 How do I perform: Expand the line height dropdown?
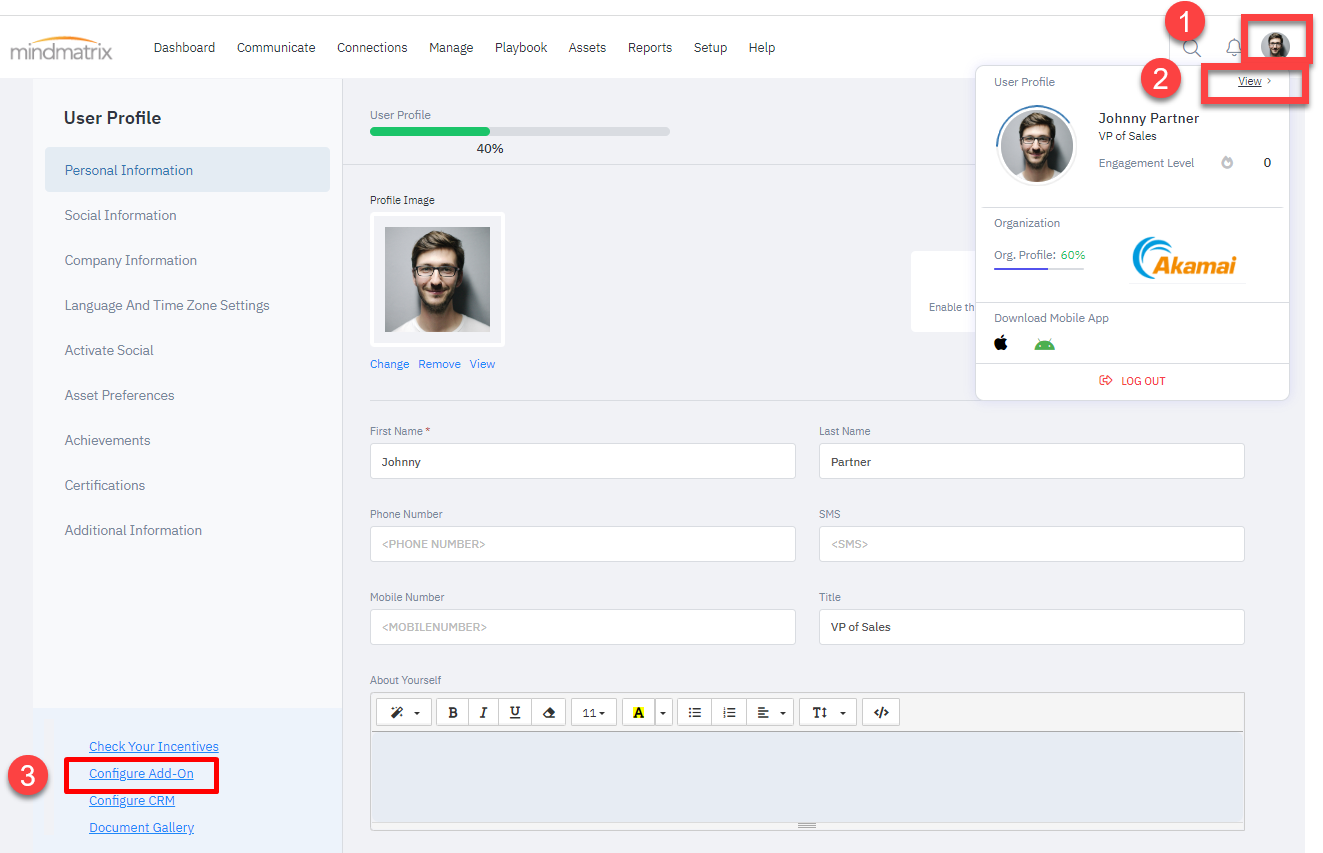(x=828, y=713)
